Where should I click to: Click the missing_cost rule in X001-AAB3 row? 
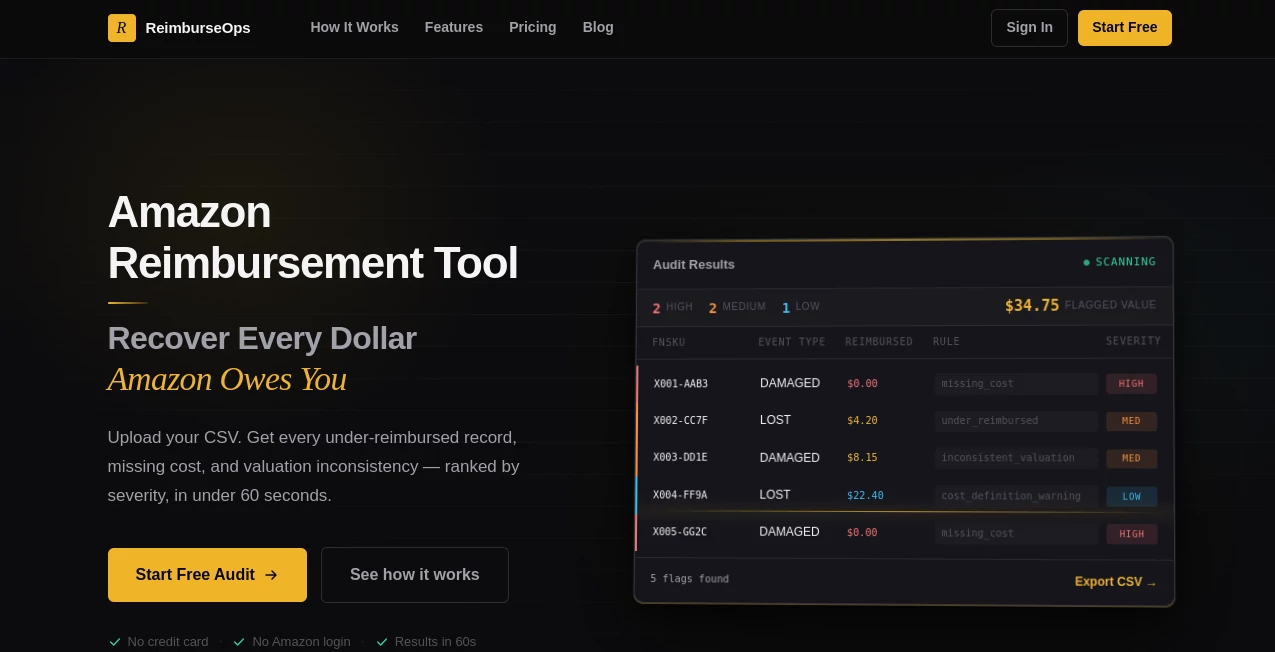[1016, 384]
